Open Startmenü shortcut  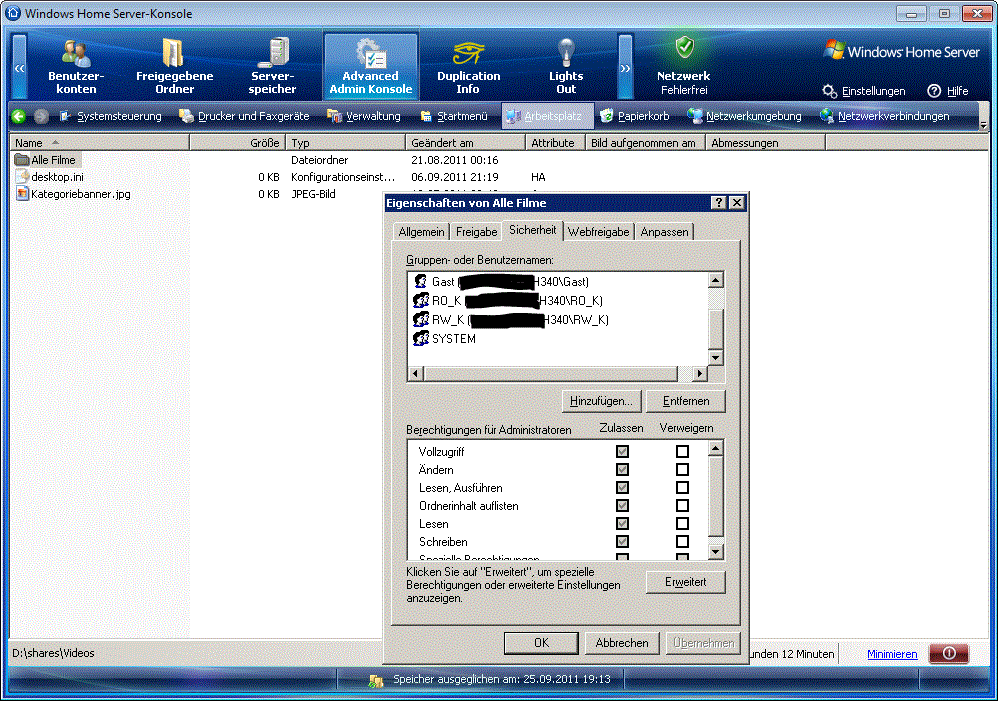click(x=454, y=116)
